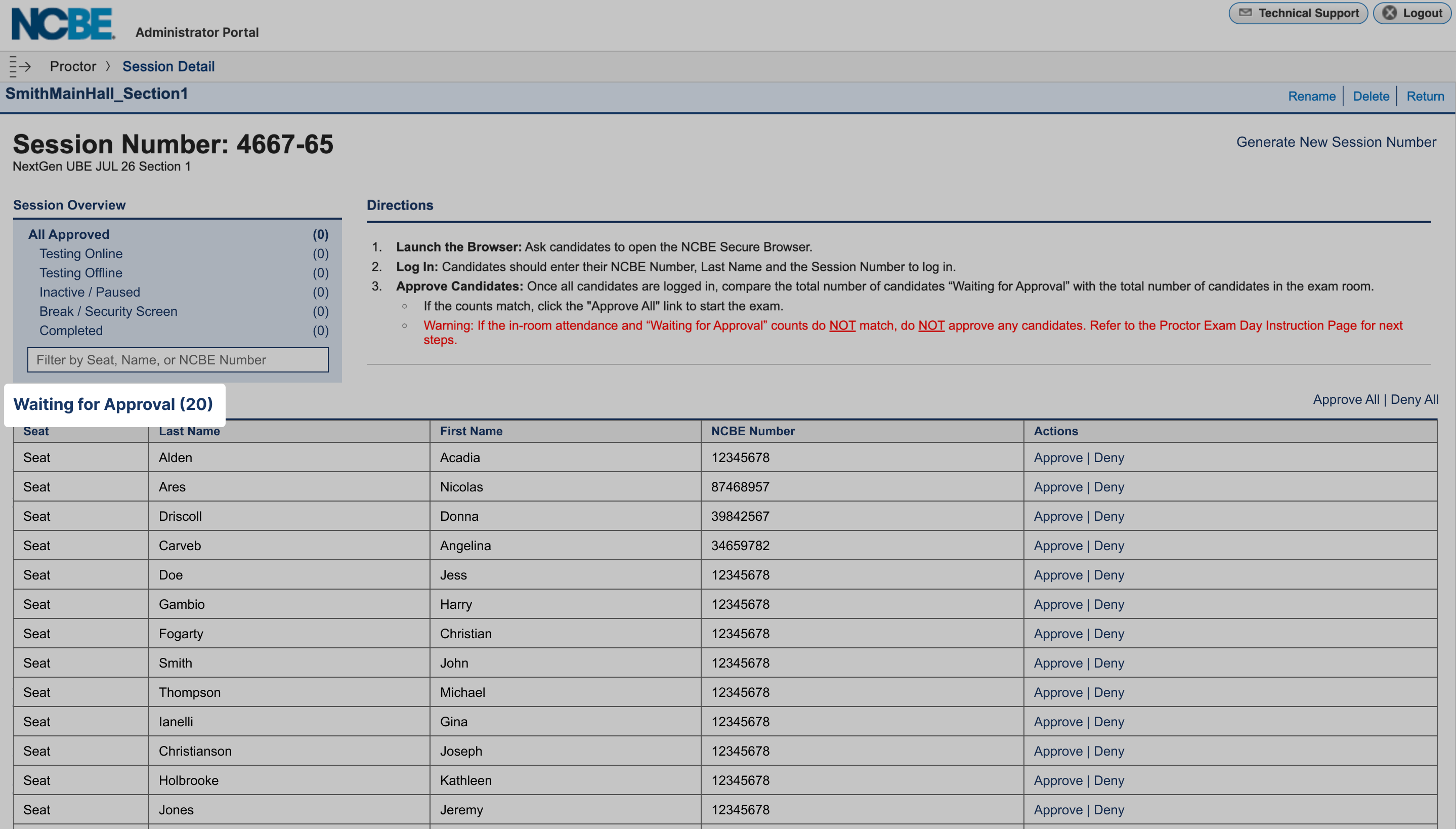
Task: Approve candidate Driscoll Donna
Action: 1058,516
